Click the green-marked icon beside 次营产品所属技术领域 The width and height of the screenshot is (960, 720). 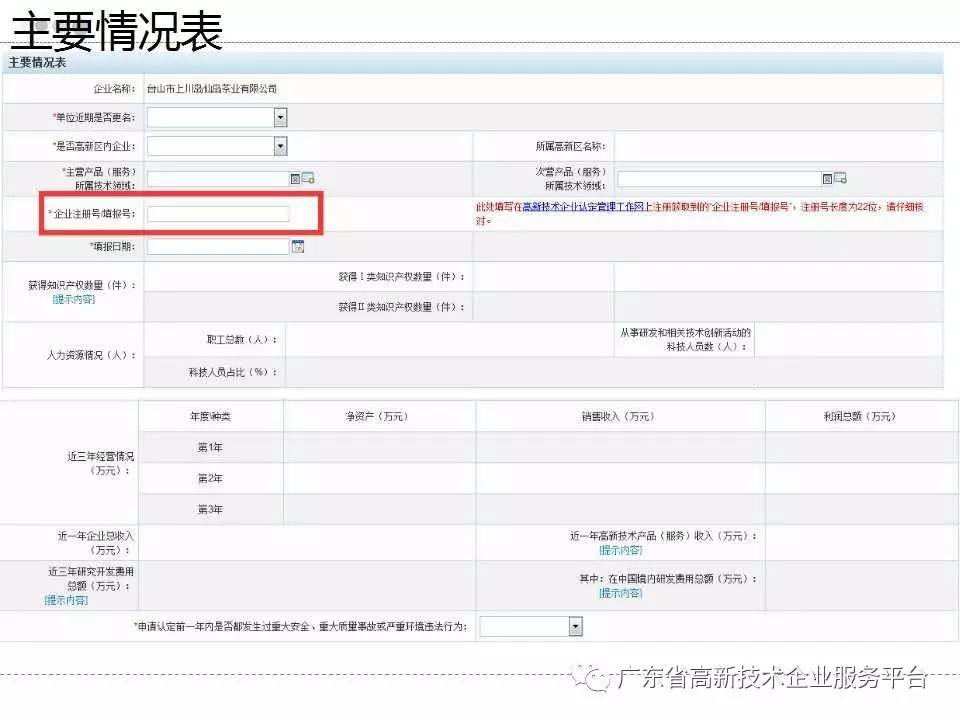(x=840, y=179)
